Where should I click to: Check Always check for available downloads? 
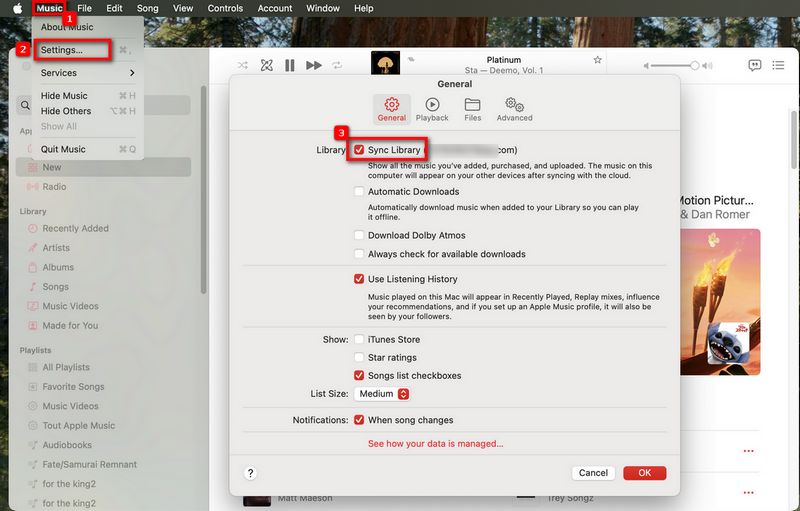coord(359,253)
